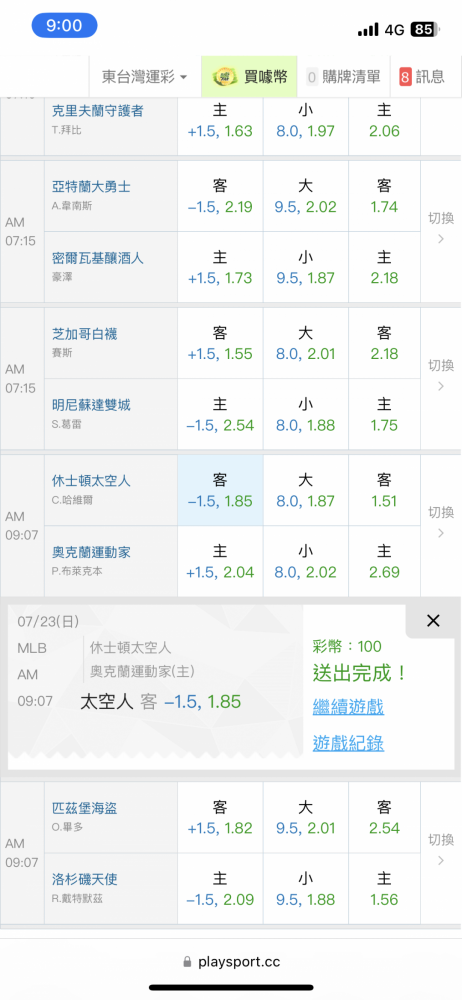Select 大 9.5, 2.02 over for Braves game
Image resolution: width=462 pixels, height=1000 pixels.
[306, 195]
